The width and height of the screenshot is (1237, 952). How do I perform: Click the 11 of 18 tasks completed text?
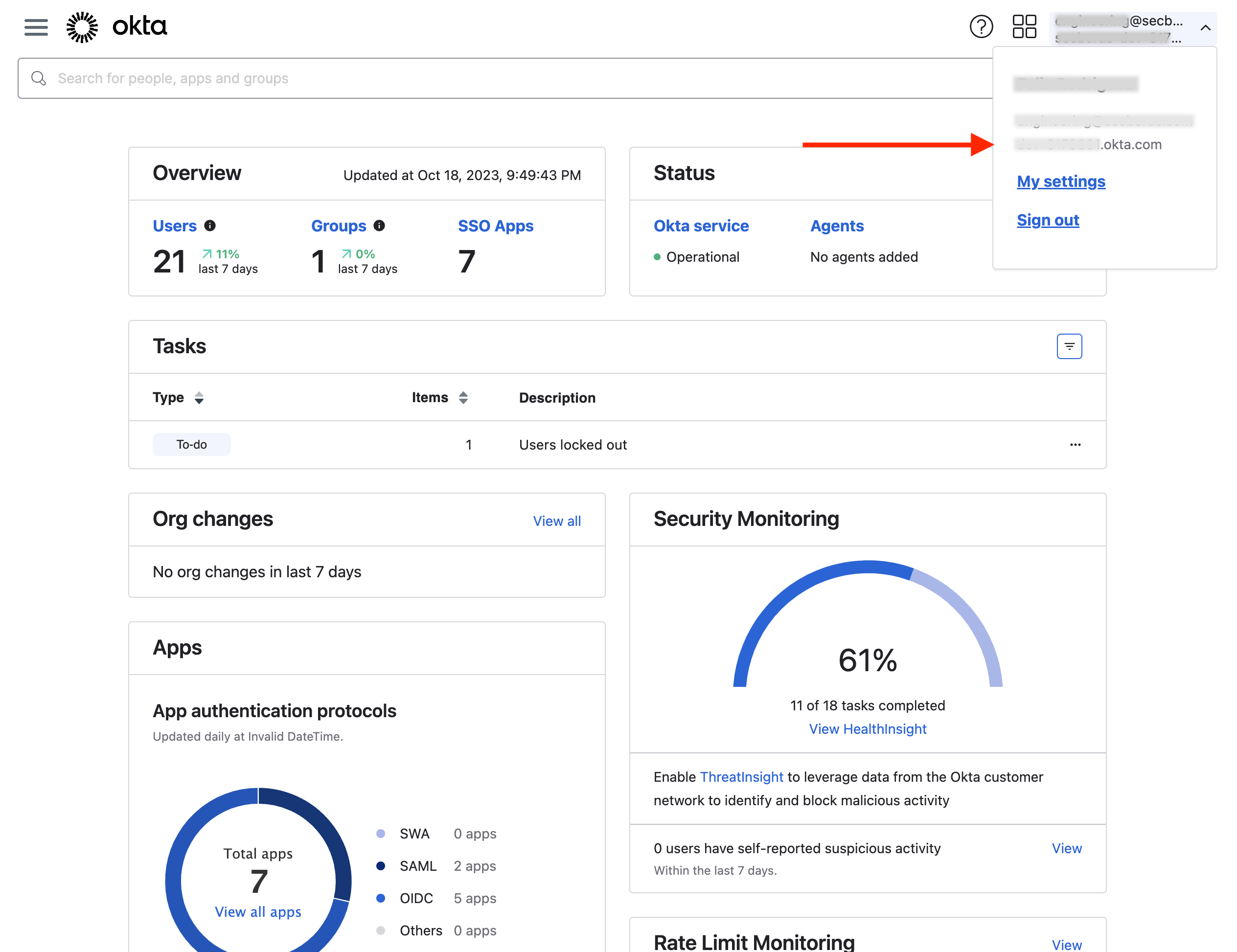(x=868, y=705)
